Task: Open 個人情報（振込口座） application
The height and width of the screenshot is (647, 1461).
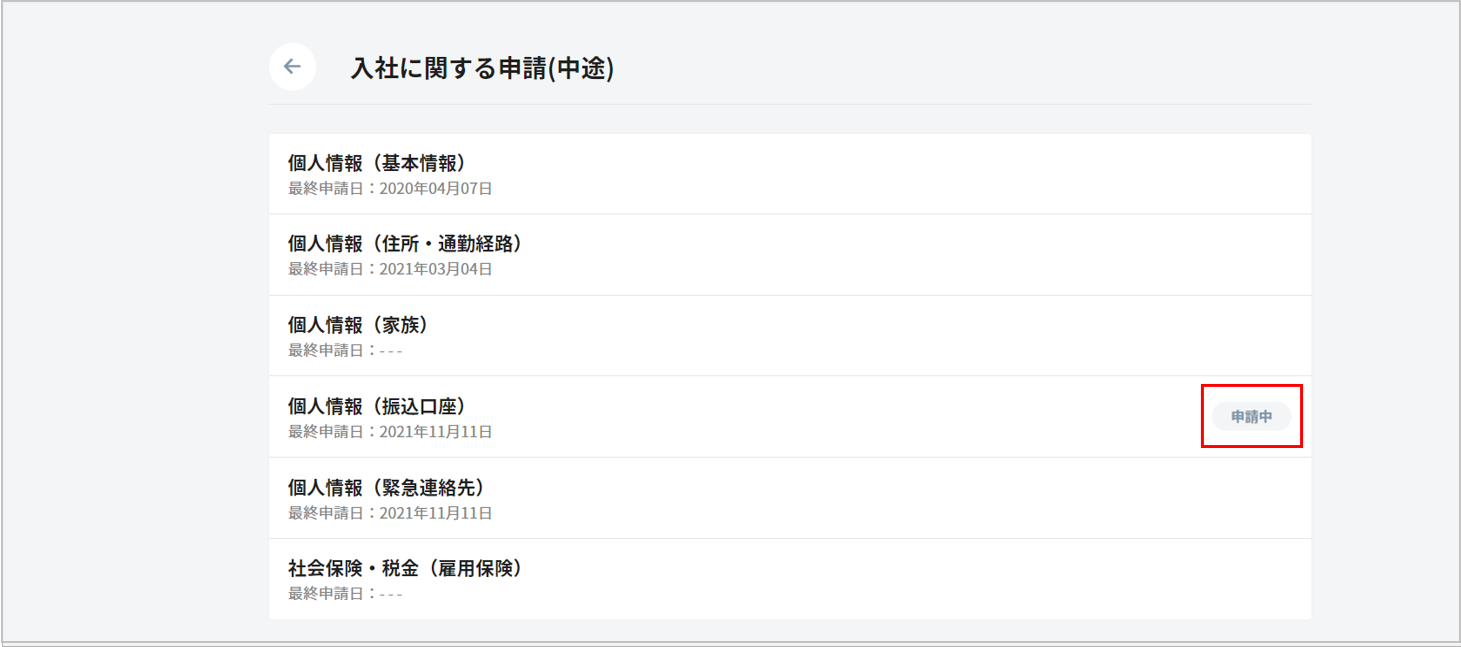Action: (x=377, y=406)
